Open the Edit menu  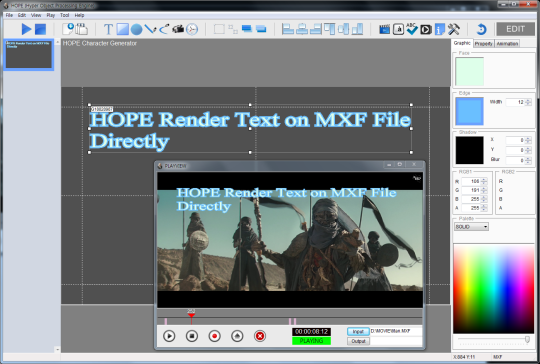tap(22, 15)
